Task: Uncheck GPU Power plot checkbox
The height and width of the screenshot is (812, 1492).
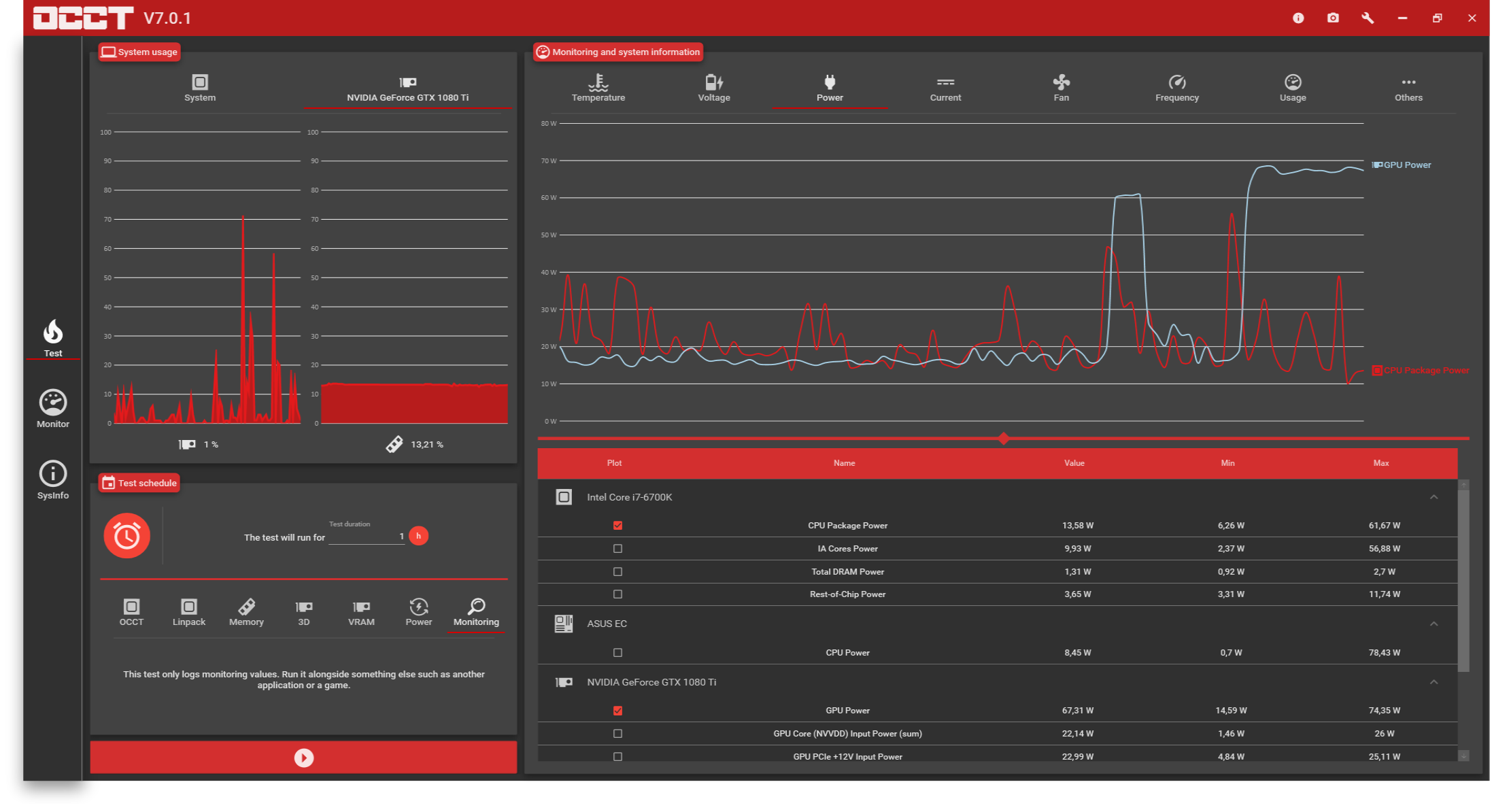Action: [617, 710]
